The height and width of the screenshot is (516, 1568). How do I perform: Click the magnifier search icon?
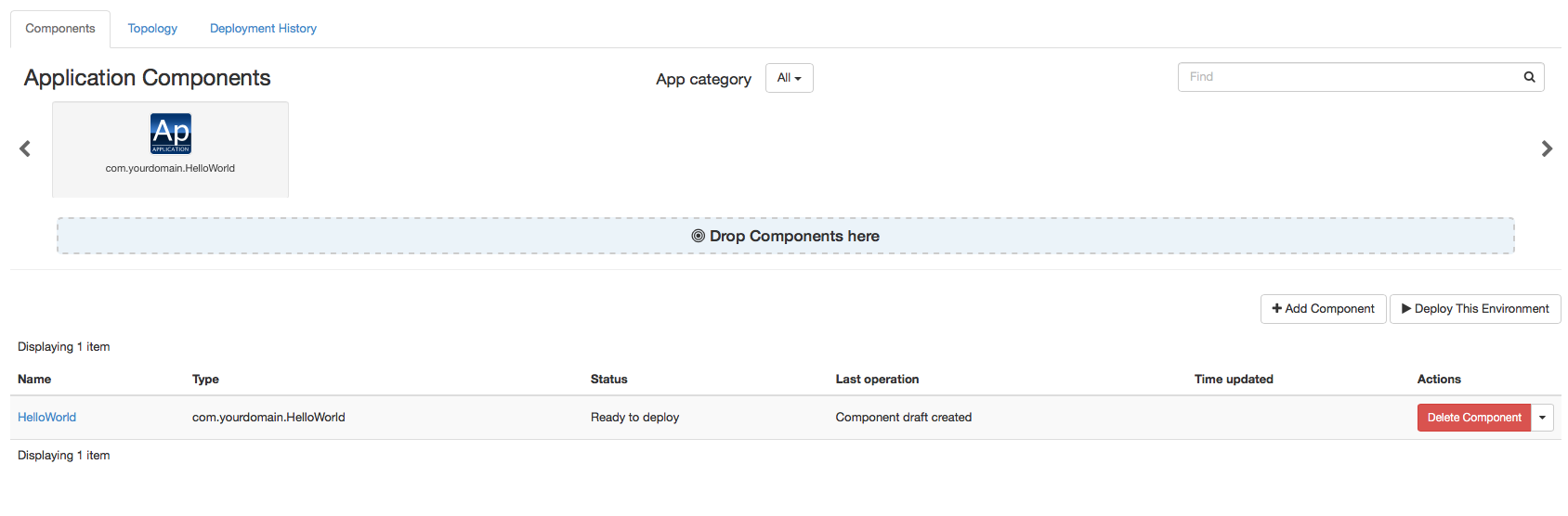pyautogui.click(x=1529, y=77)
